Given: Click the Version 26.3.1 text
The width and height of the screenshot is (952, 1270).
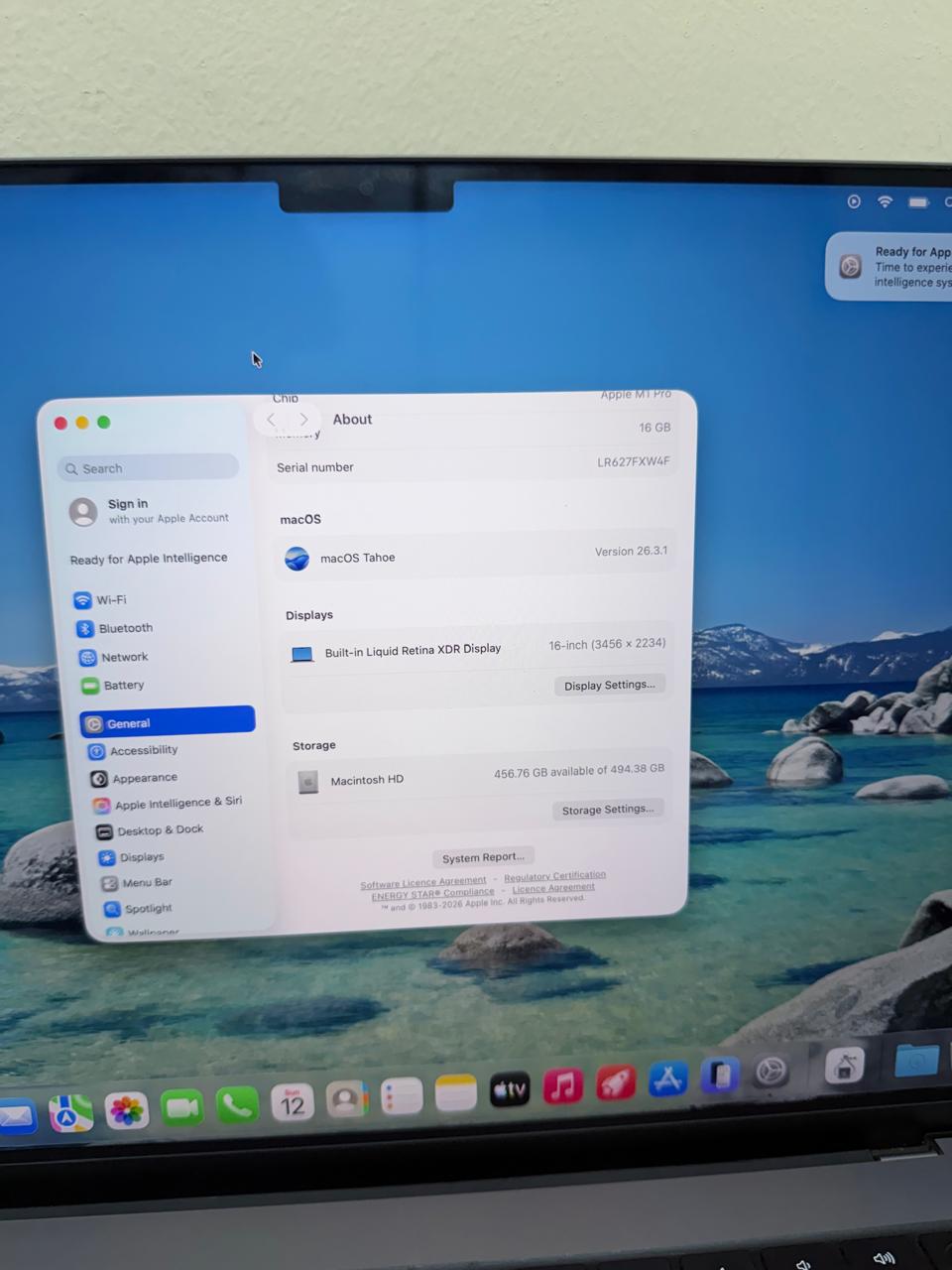Looking at the screenshot, I should (x=631, y=551).
